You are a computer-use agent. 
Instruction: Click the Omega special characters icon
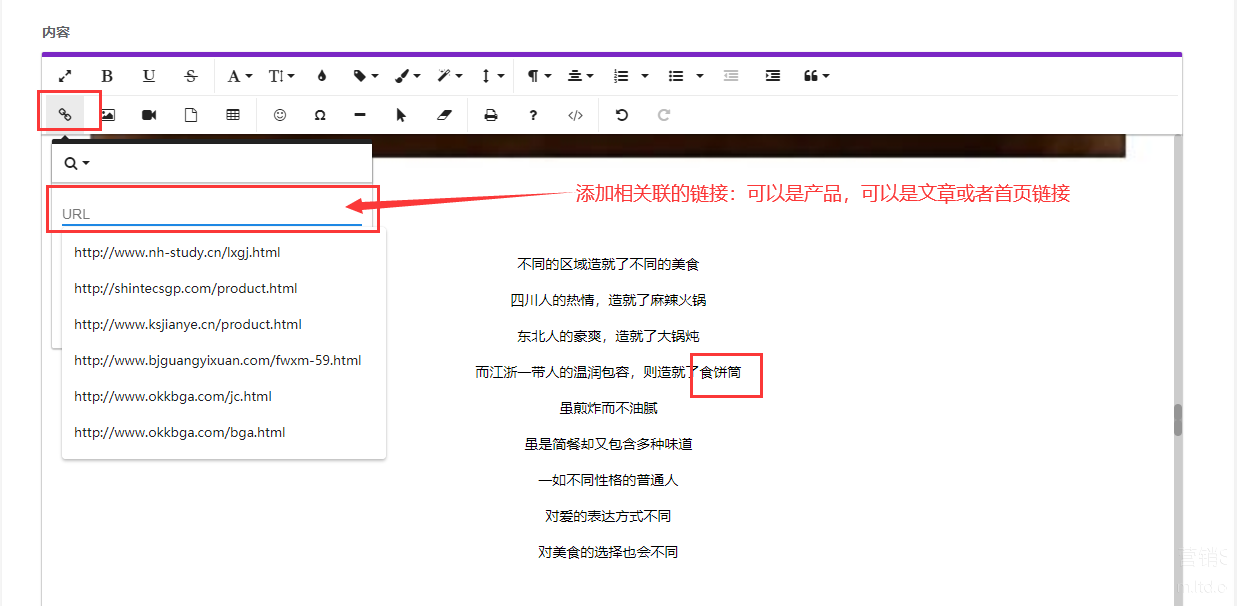point(320,115)
